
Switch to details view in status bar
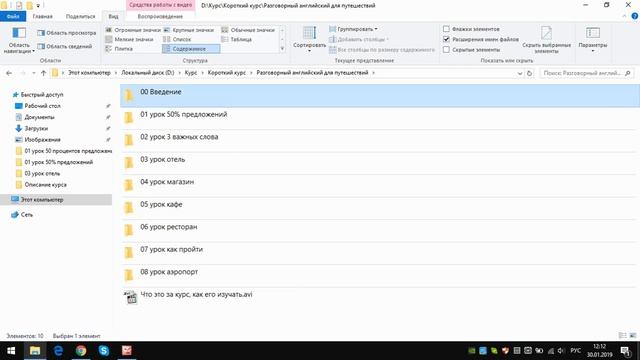[x=622, y=336]
